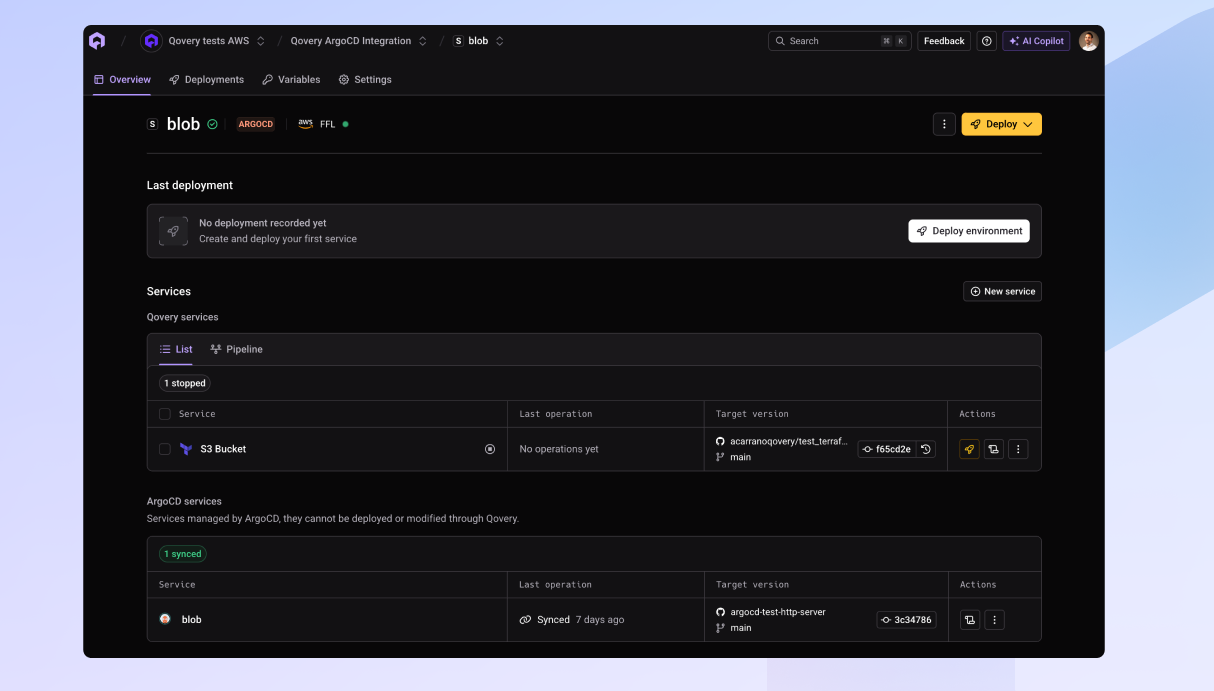Viewport: 1214px width, 691px height.
Task: Click the green check status icon beside blob title
Action: point(212,124)
